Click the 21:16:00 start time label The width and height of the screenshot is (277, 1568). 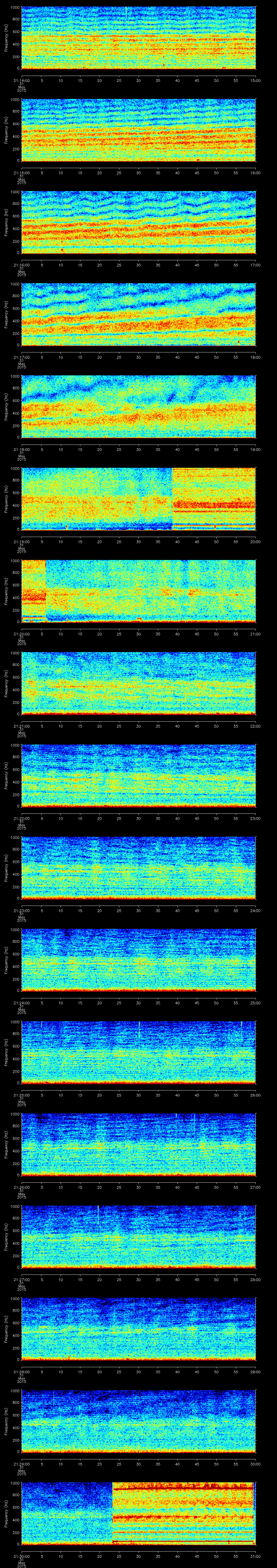tap(21, 265)
